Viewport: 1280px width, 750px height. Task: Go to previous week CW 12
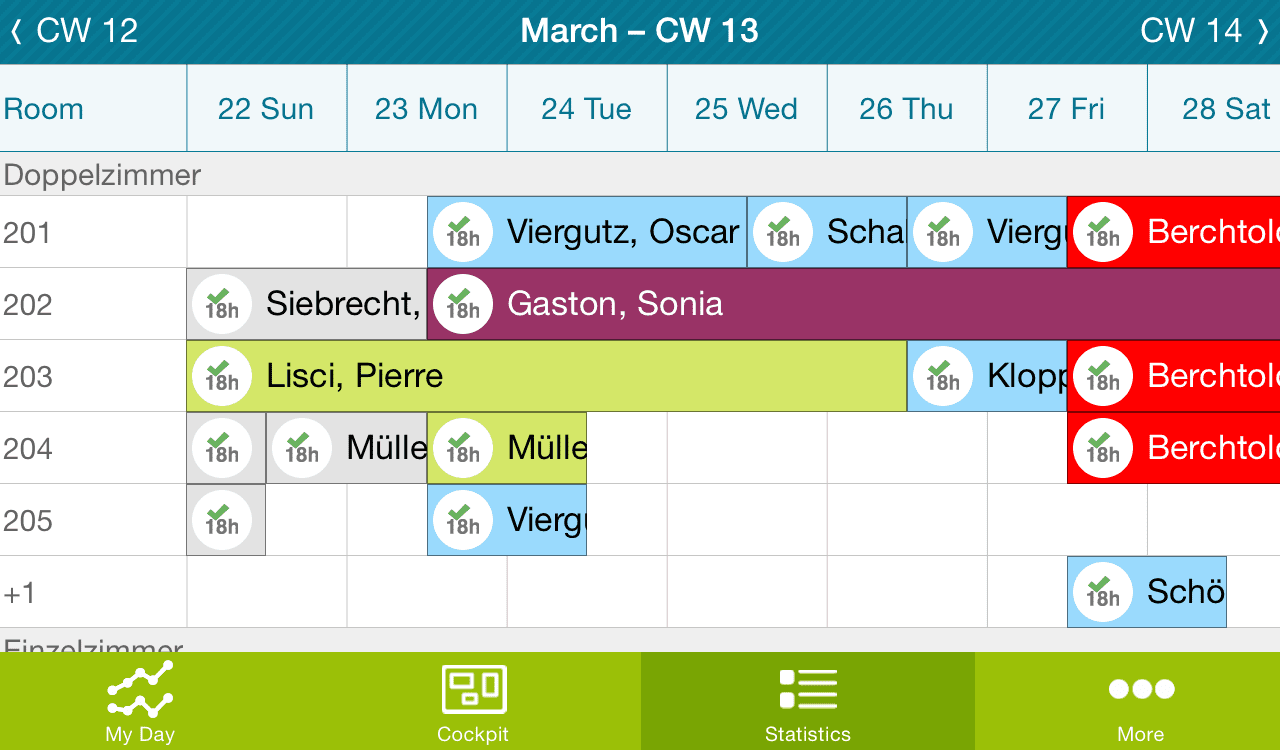tap(74, 31)
